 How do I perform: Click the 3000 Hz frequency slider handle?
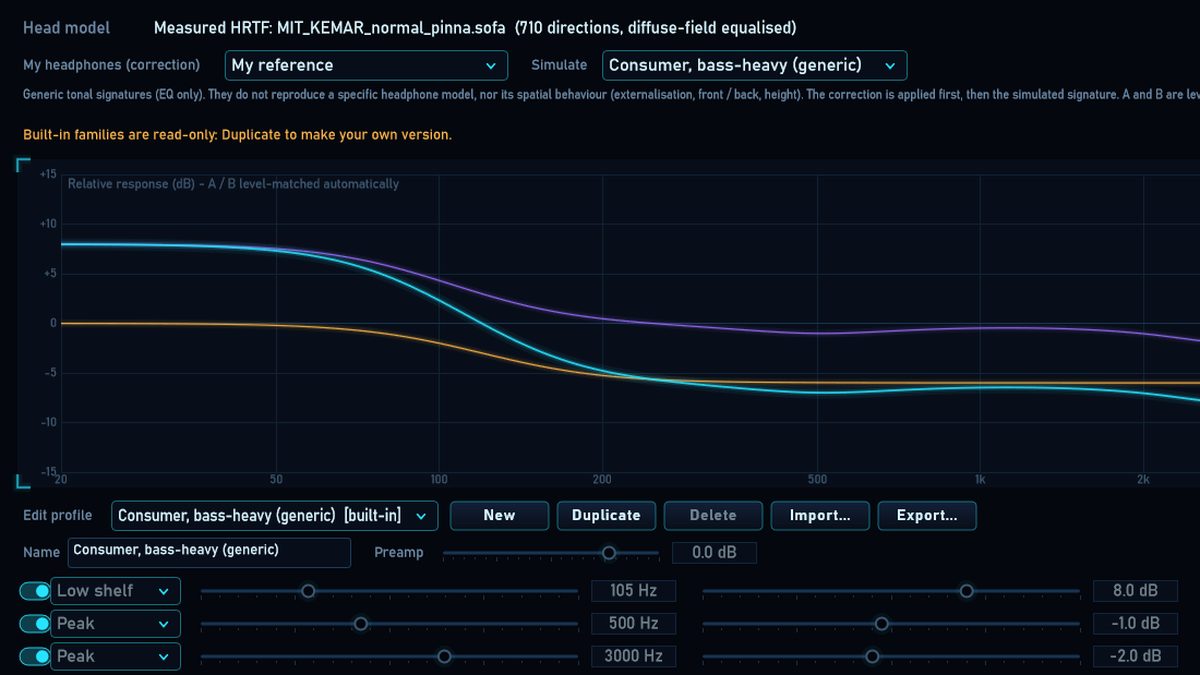point(444,657)
